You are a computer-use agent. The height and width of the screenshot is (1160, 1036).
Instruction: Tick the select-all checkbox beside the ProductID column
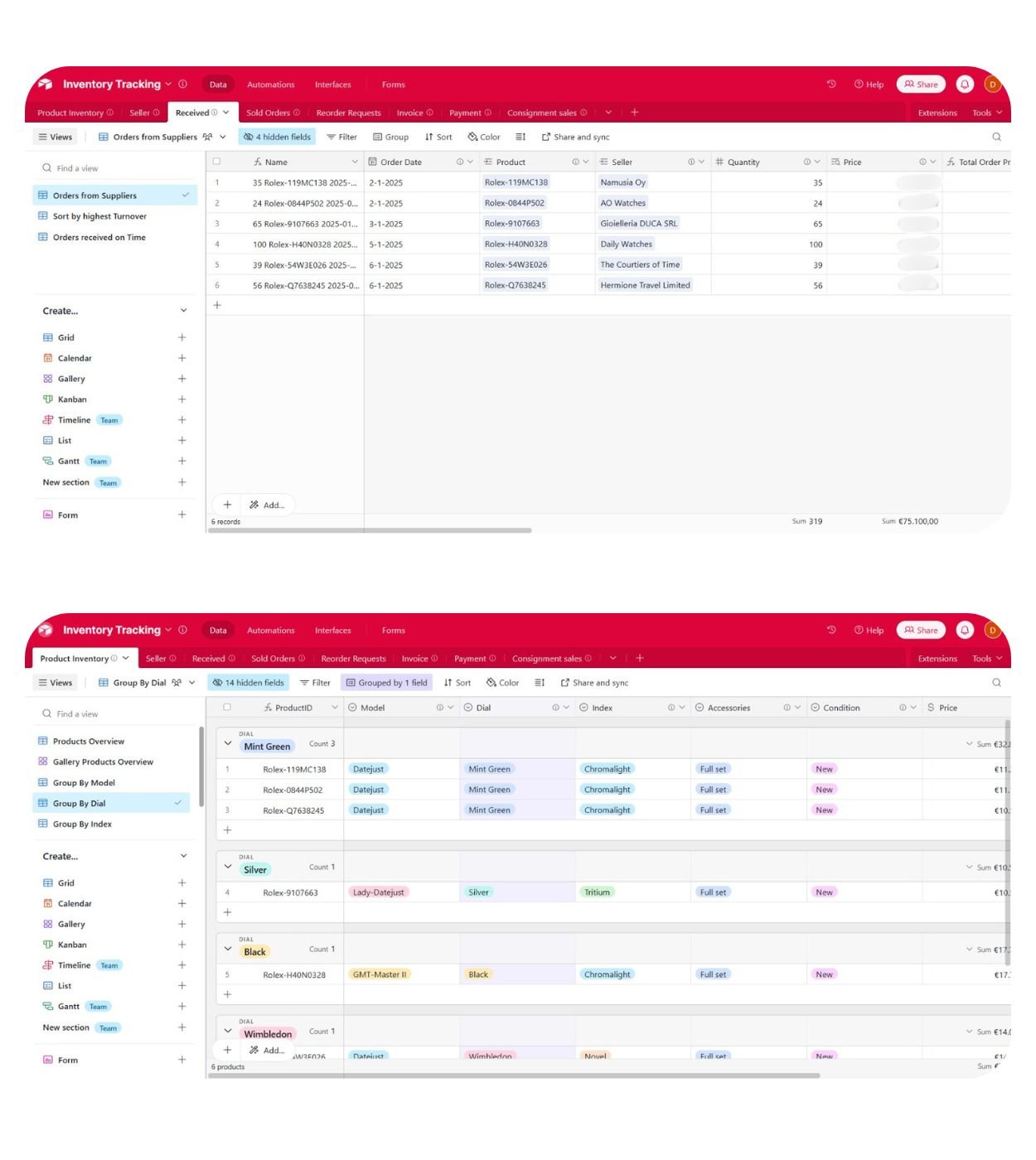coord(227,708)
